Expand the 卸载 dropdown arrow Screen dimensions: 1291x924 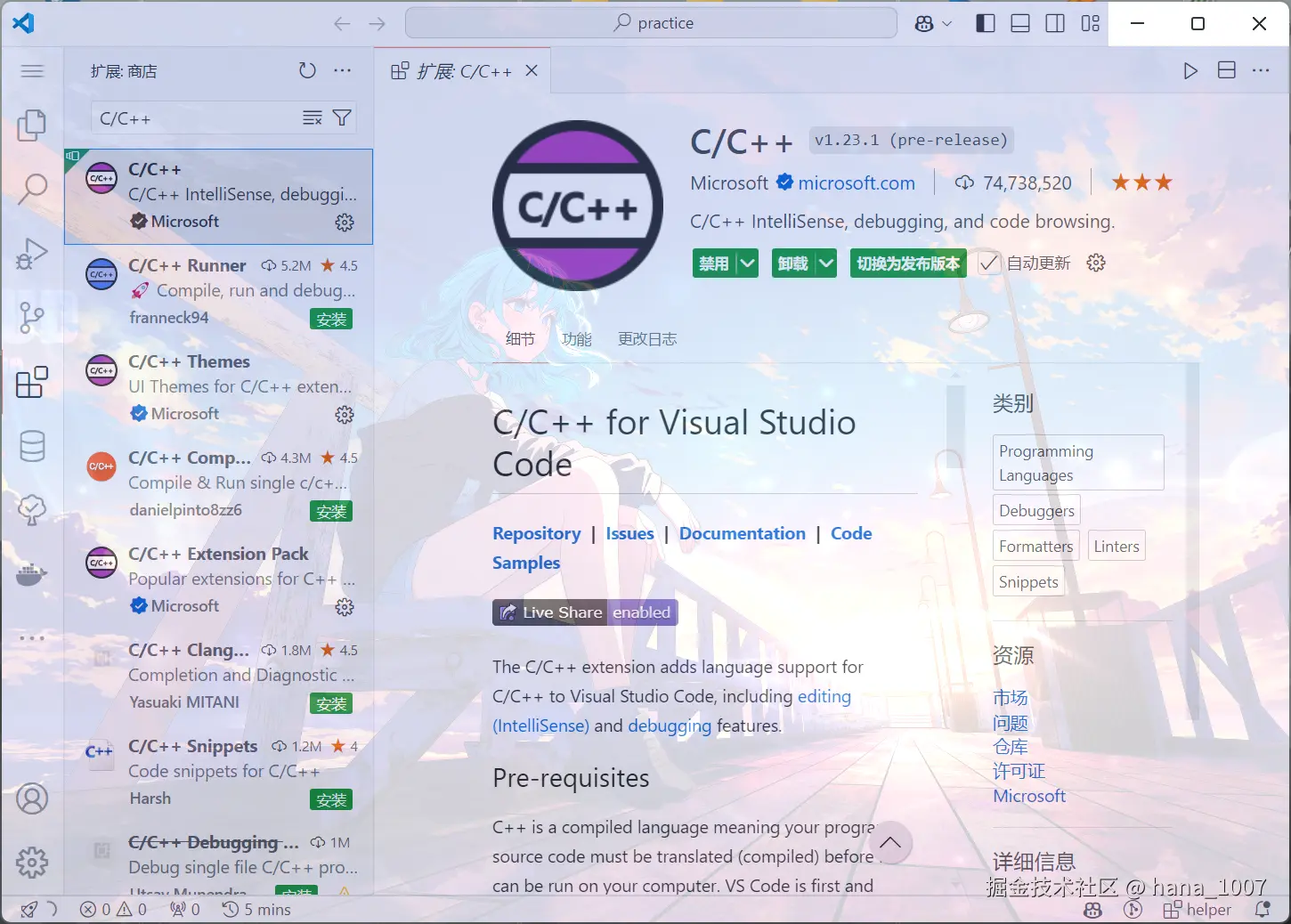coord(826,263)
